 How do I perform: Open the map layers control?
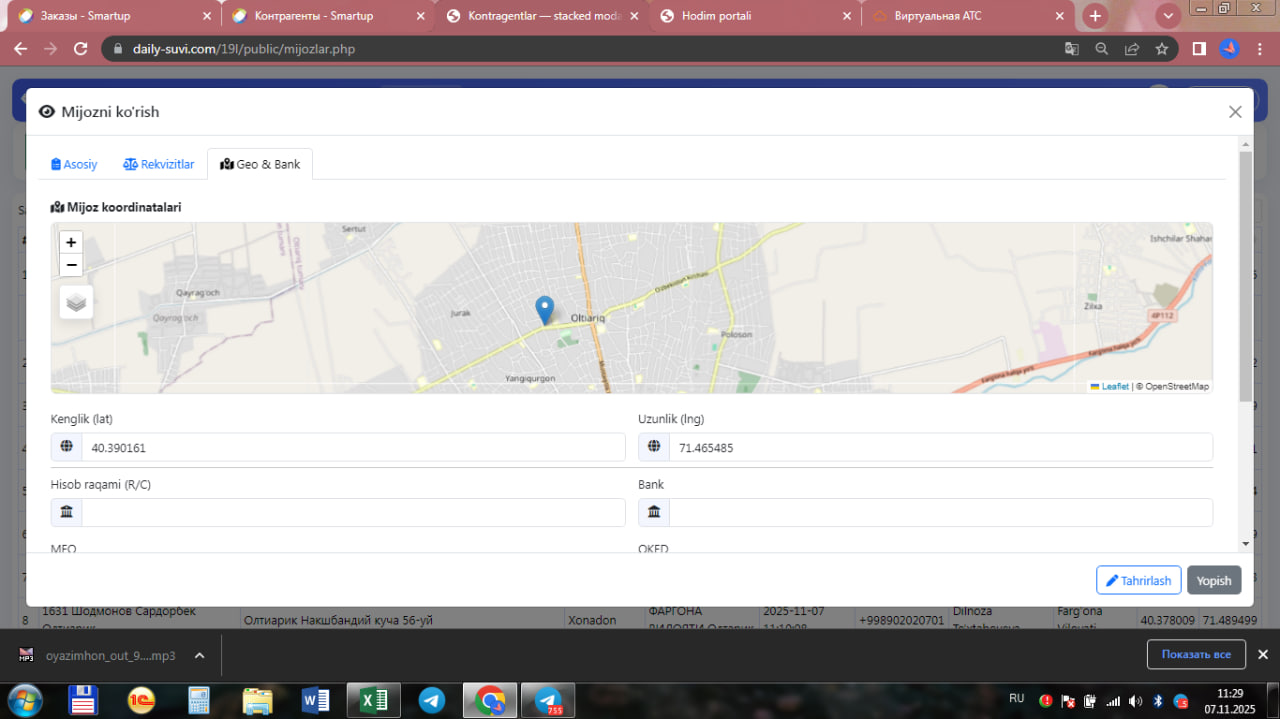[77, 301]
